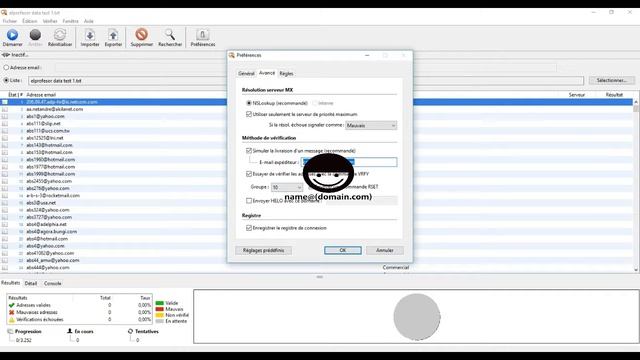Image resolution: width=640 pixels, height=360 pixels.
Task: Select the Adresse email radio button
Action: point(6,67)
